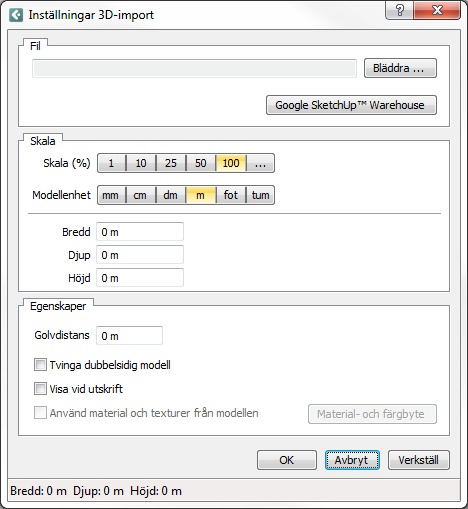This screenshot has height=509, width=468.
Task: Click the app icon in title bar
Action: (16, 15)
